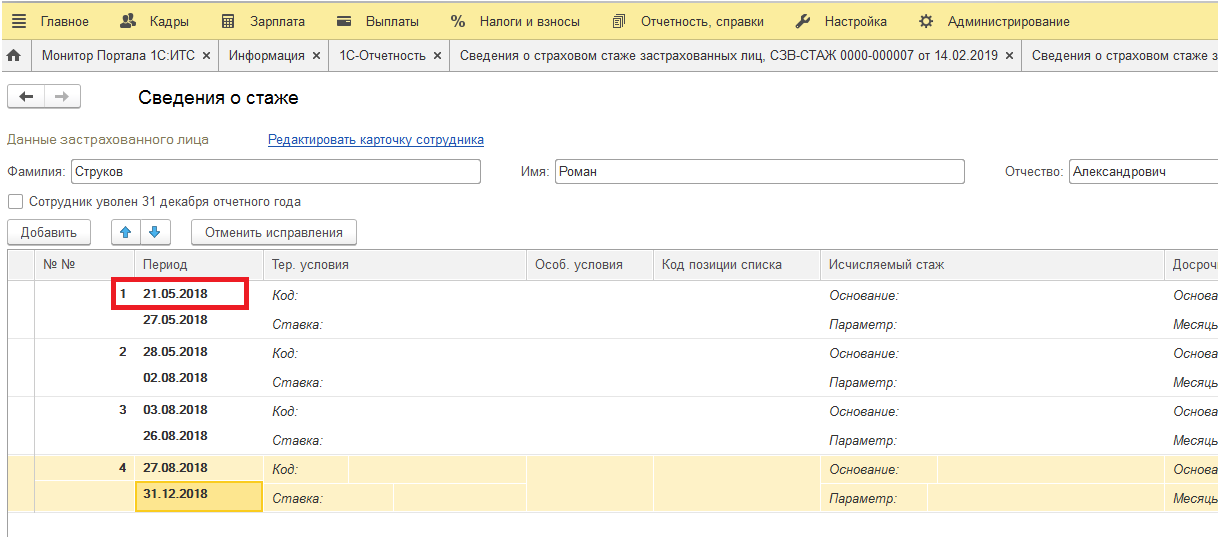Close the Информация tab
The height and width of the screenshot is (537, 1221).
pyautogui.click(x=316, y=56)
